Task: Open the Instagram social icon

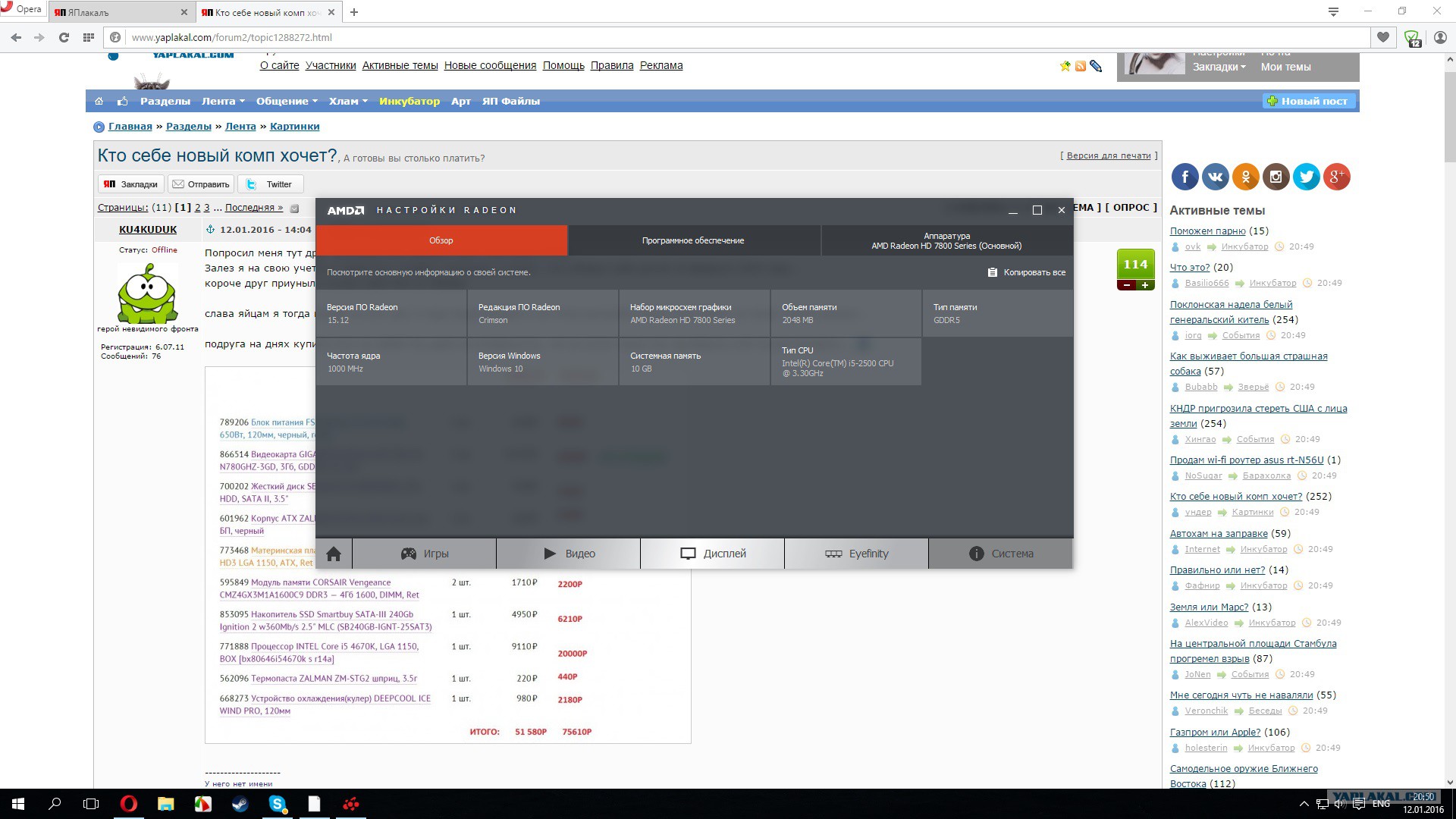Action: pyautogui.click(x=1276, y=177)
